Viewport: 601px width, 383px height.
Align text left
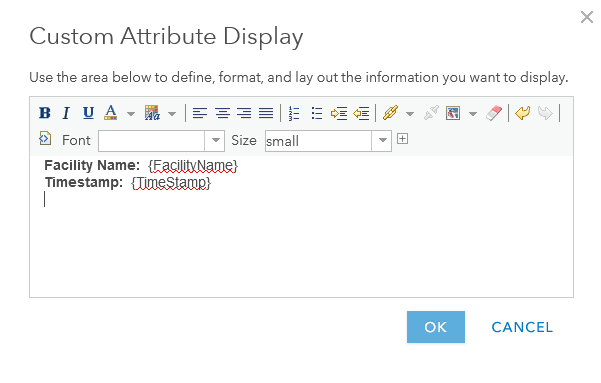coord(200,113)
